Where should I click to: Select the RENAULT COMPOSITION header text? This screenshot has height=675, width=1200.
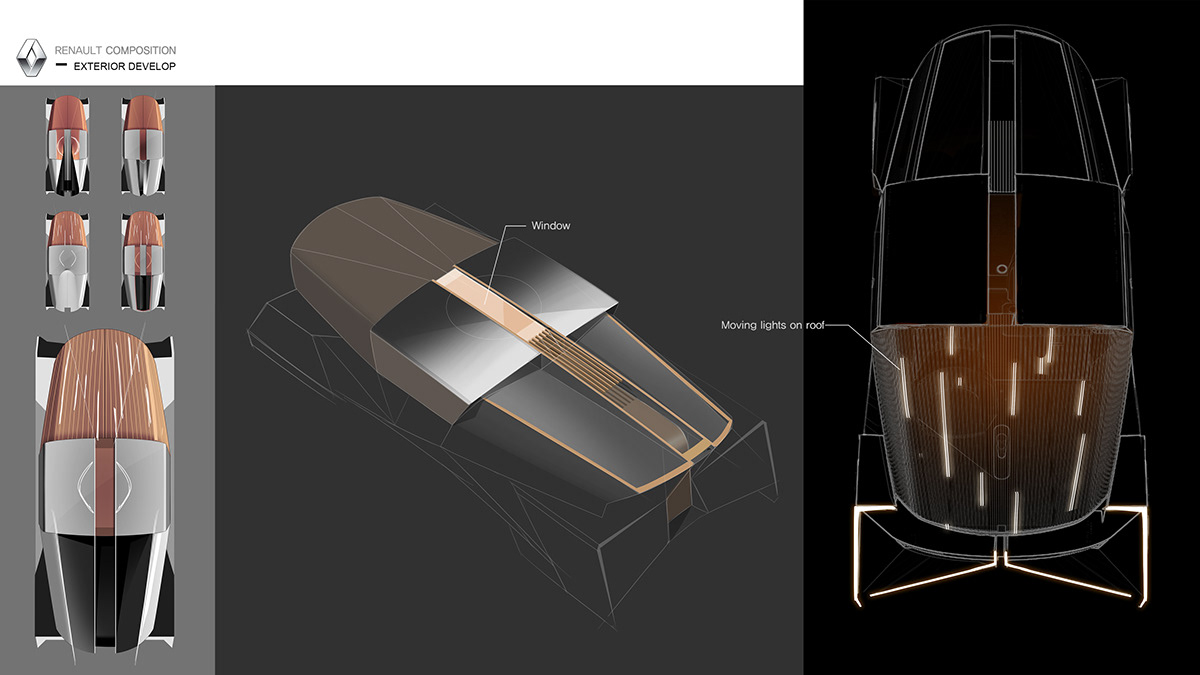pos(116,49)
